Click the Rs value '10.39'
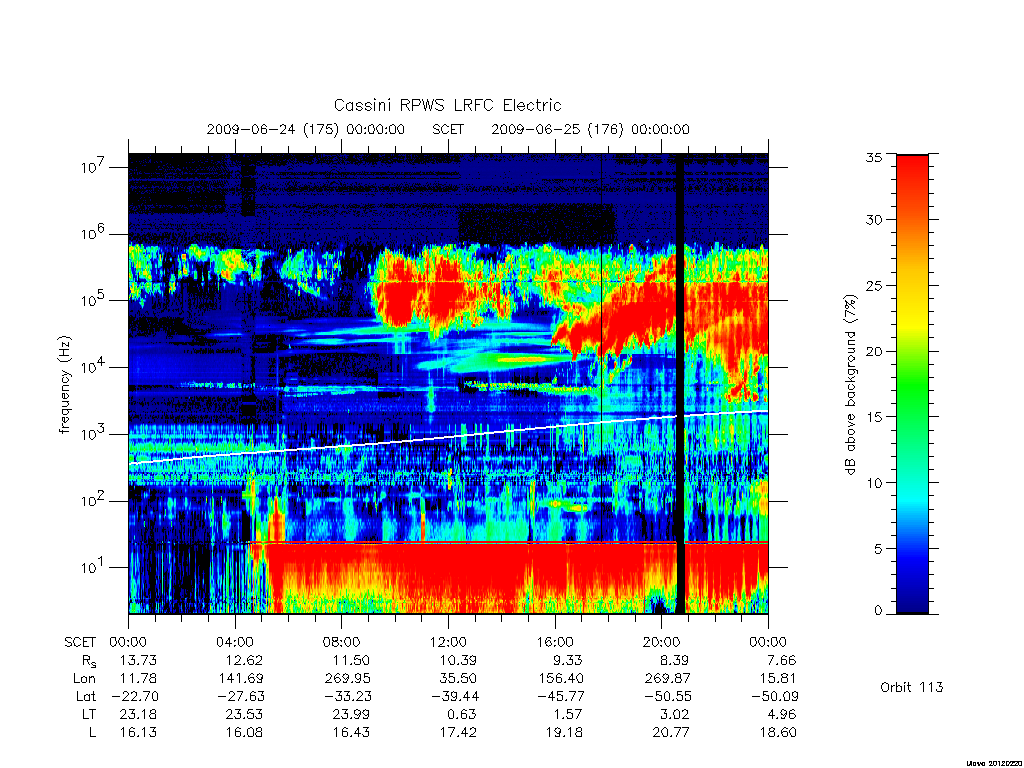Viewport: 1024px width, 768px height. point(458,660)
